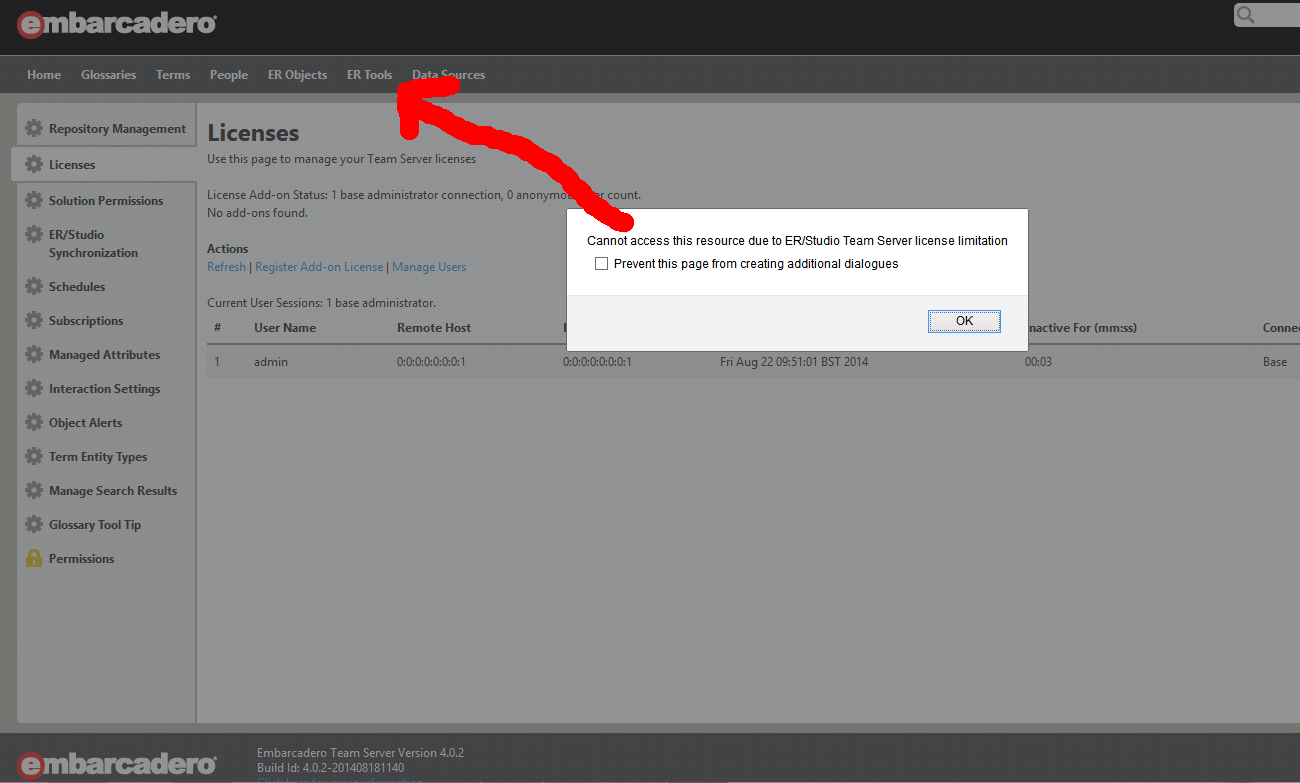Screen dimensions: 1300x783
Task: Click the Term Entity Types gear icon
Action: [34, 456]
